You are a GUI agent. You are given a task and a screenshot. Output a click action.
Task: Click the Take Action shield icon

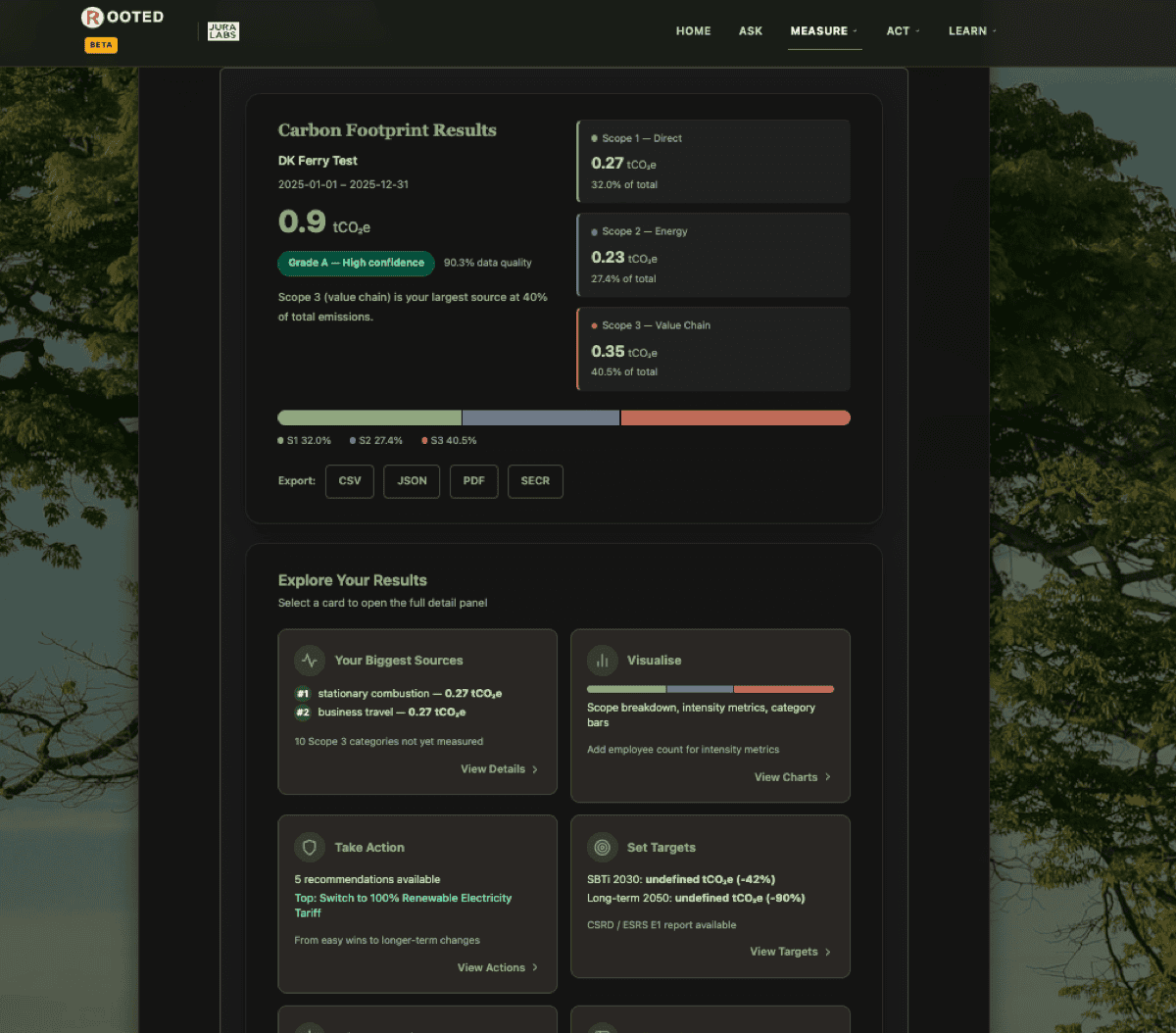coord(309,847)
